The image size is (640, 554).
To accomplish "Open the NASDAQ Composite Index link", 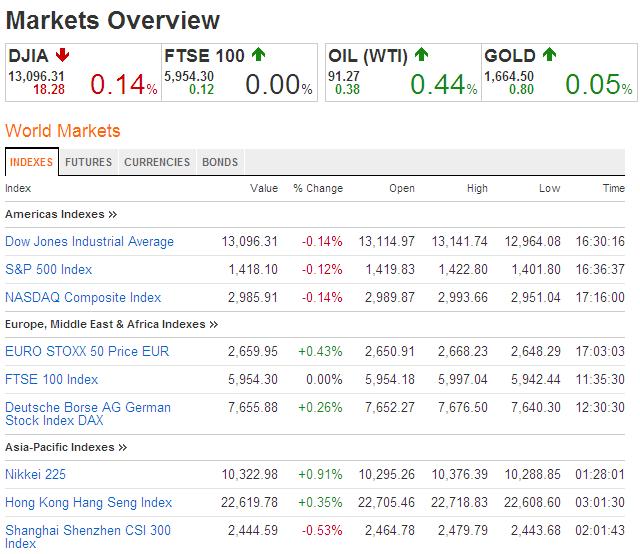I will click(x=83, y=297).
